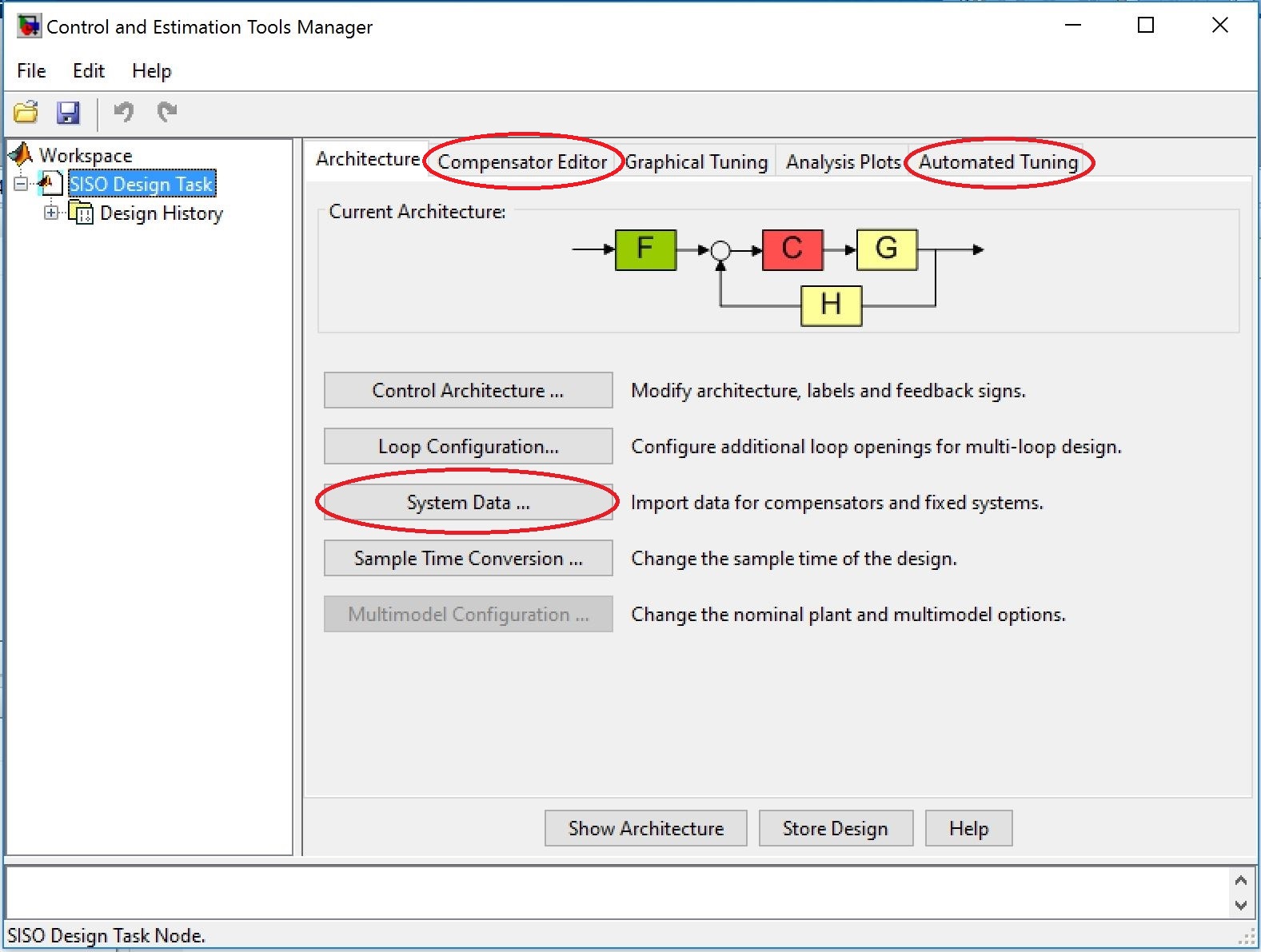Minimize the Control and Estimation Tools Manager window
The width and height of the screenshot is (1261, 952).
point(1073,26)
